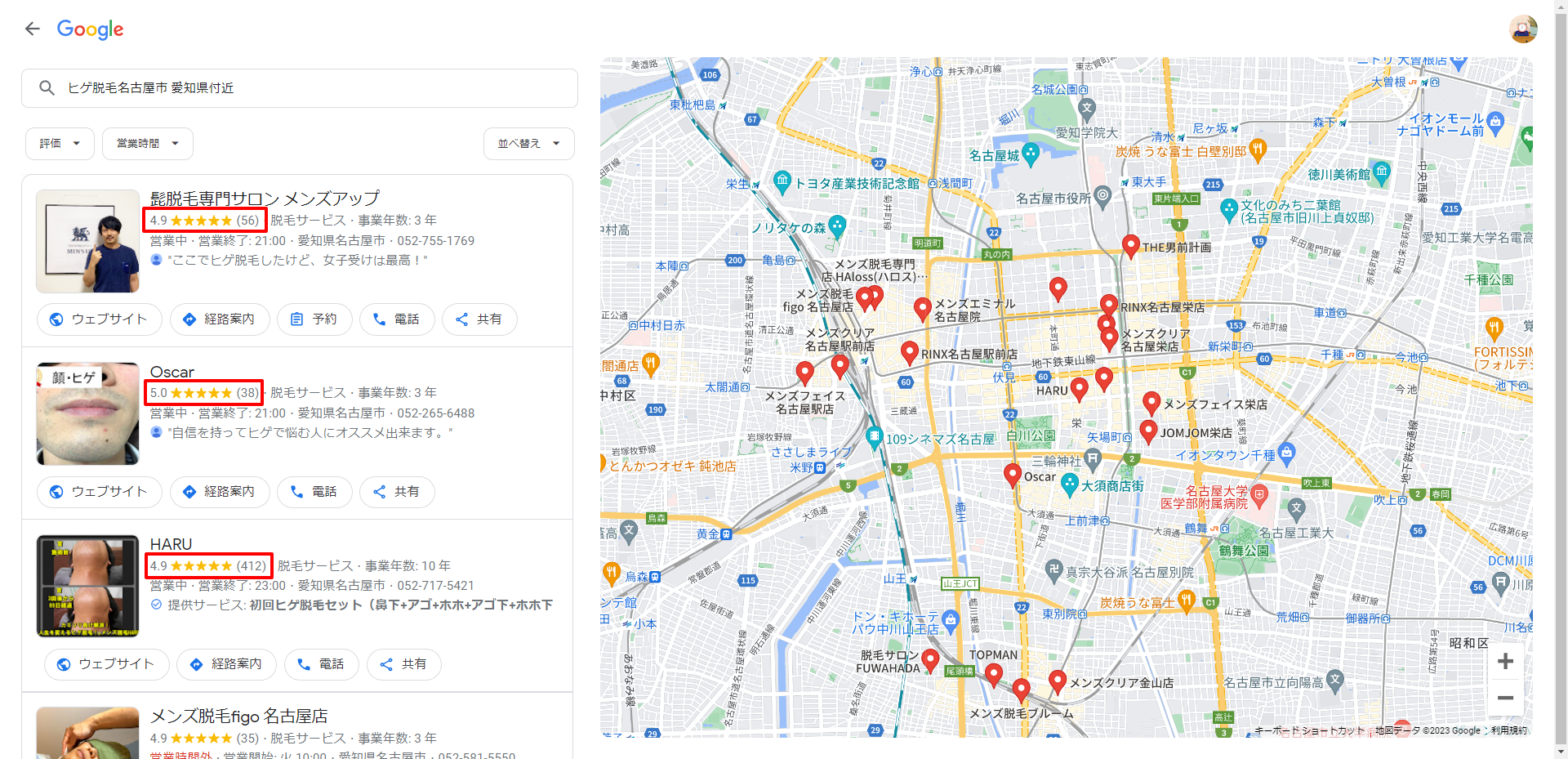Viewport: 1568px width, 759px height.
Task: Click 経路案内 button for メンズアップ
Action: [x=219, y=319]
